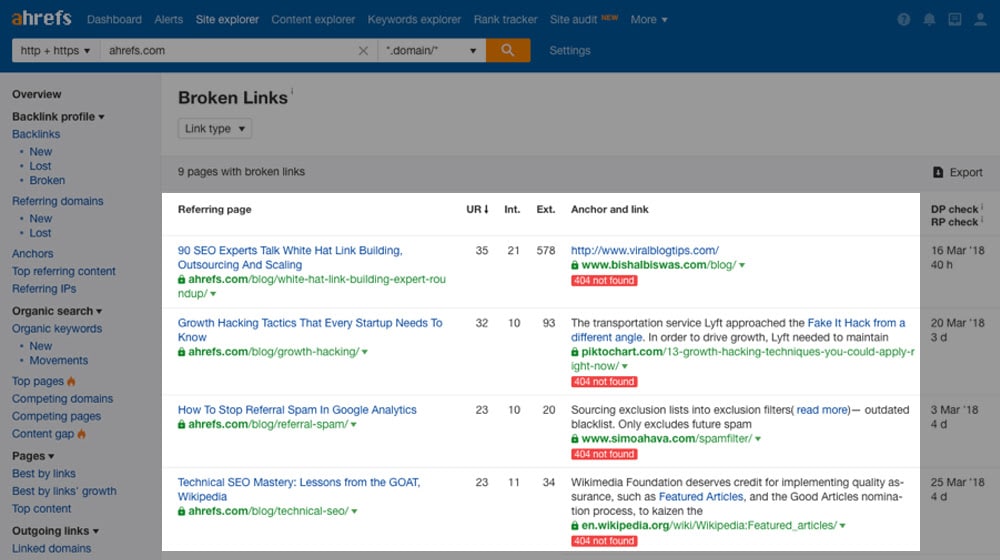Clear the ahrefs.com search field with X

(363, 51)
